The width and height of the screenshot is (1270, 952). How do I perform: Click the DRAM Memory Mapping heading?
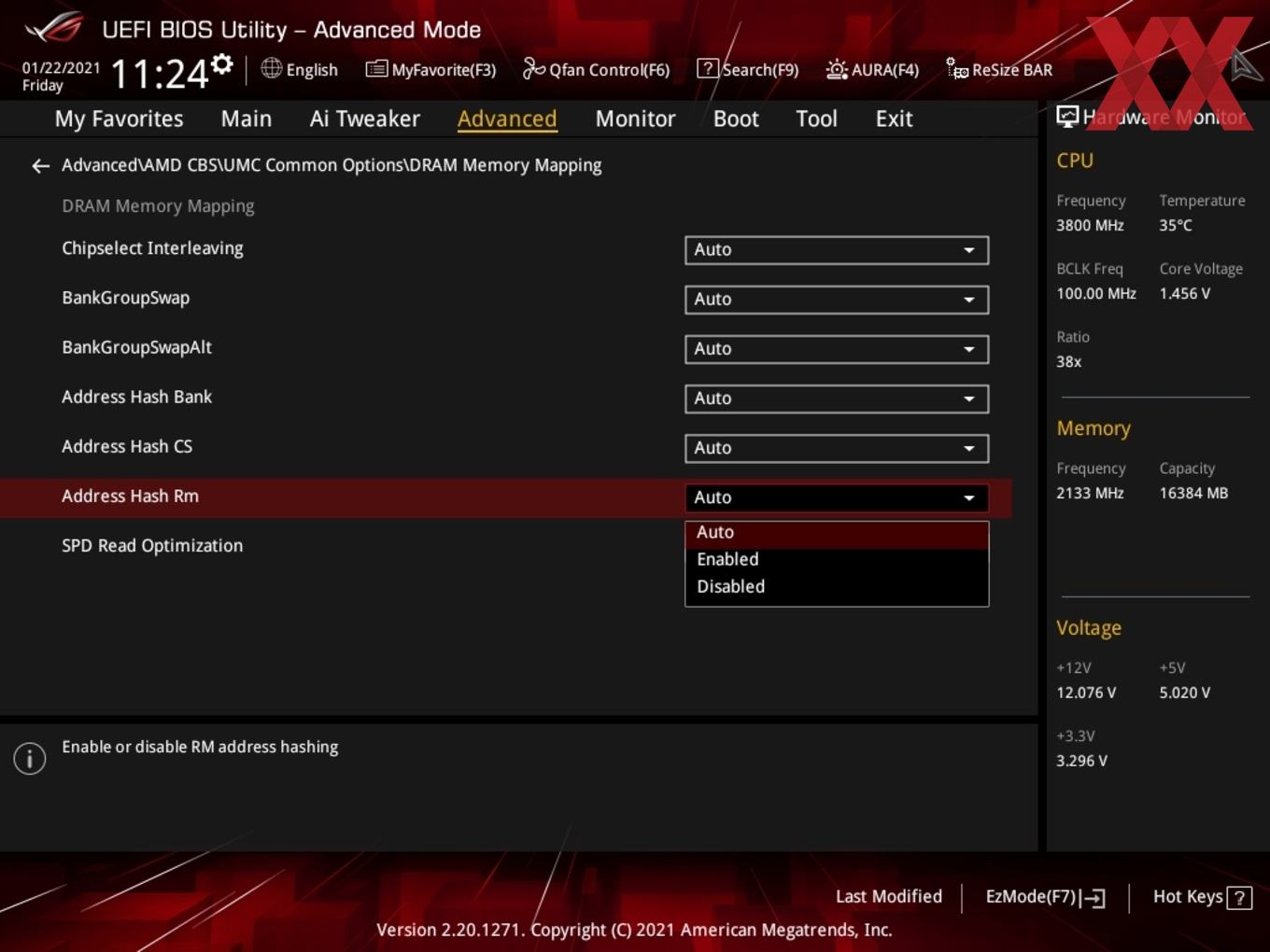(x=158, y=206)
